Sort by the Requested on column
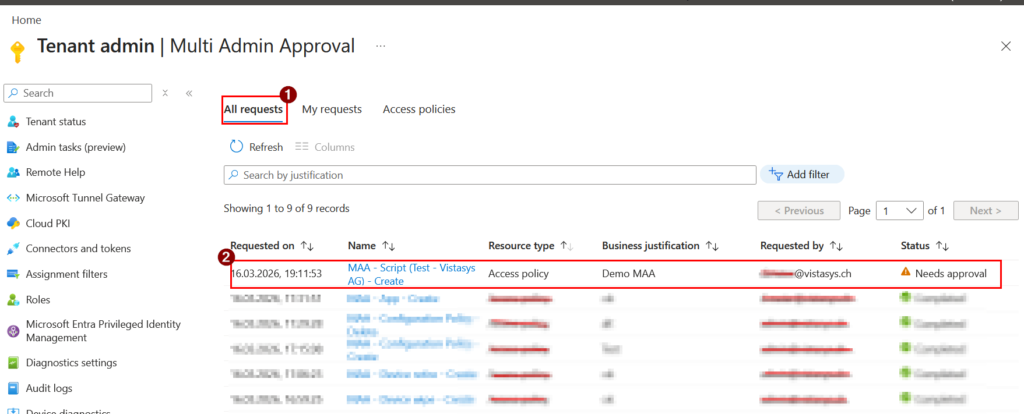The width and height of the screenshot is (1024, 414). click(x=308, y=246)
